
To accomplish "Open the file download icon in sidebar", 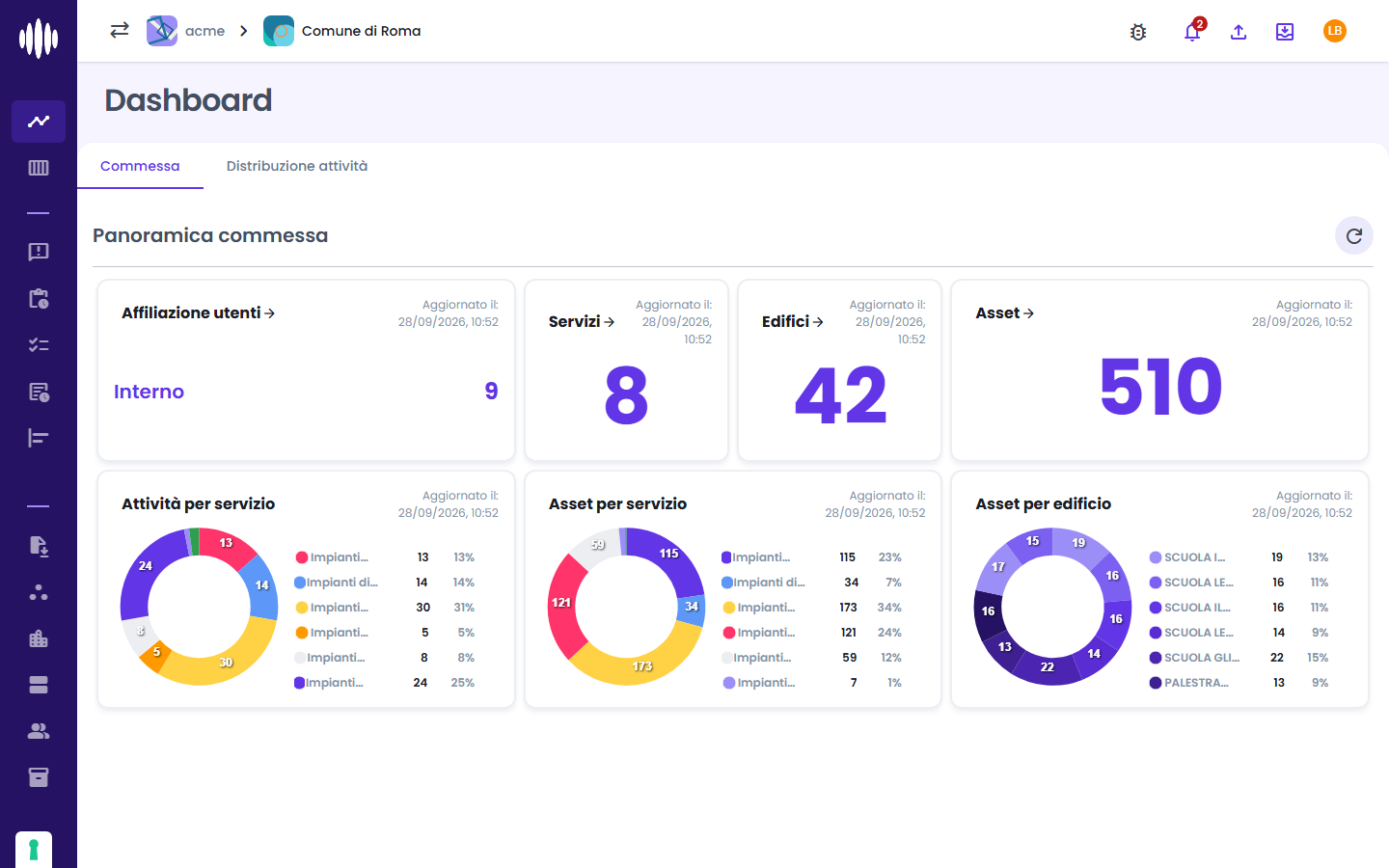I will 39,546.
